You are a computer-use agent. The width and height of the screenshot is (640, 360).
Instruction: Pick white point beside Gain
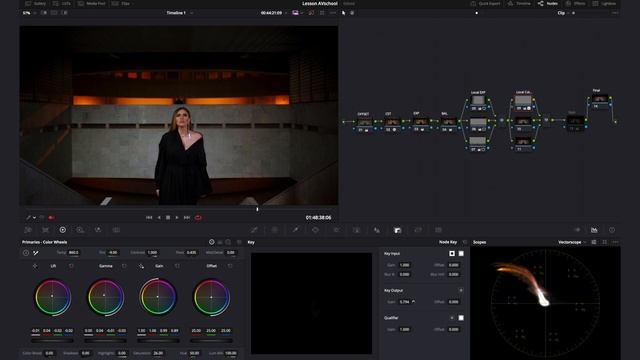tap(141, 266)
